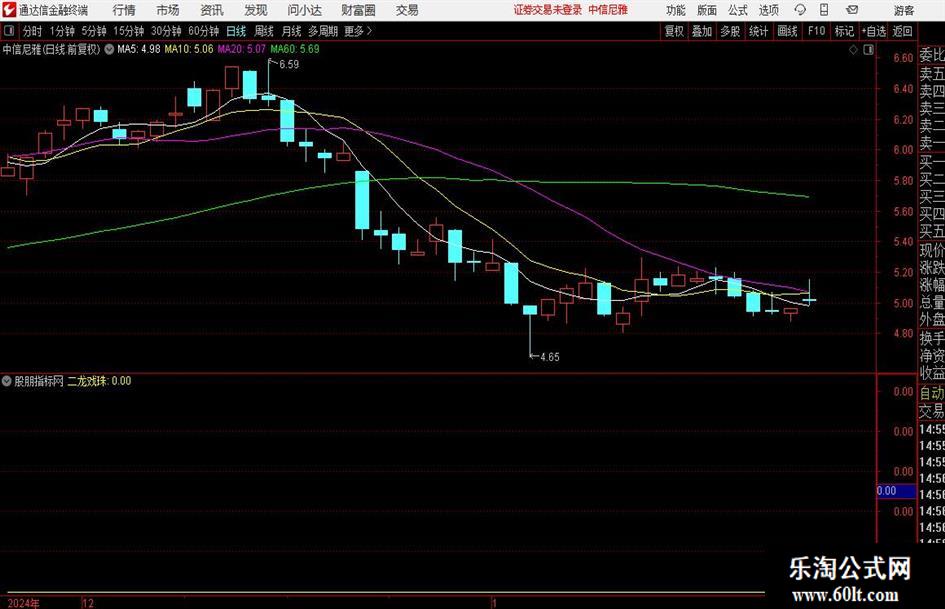Click the diamond icon at chart top right

pos(853,50)
